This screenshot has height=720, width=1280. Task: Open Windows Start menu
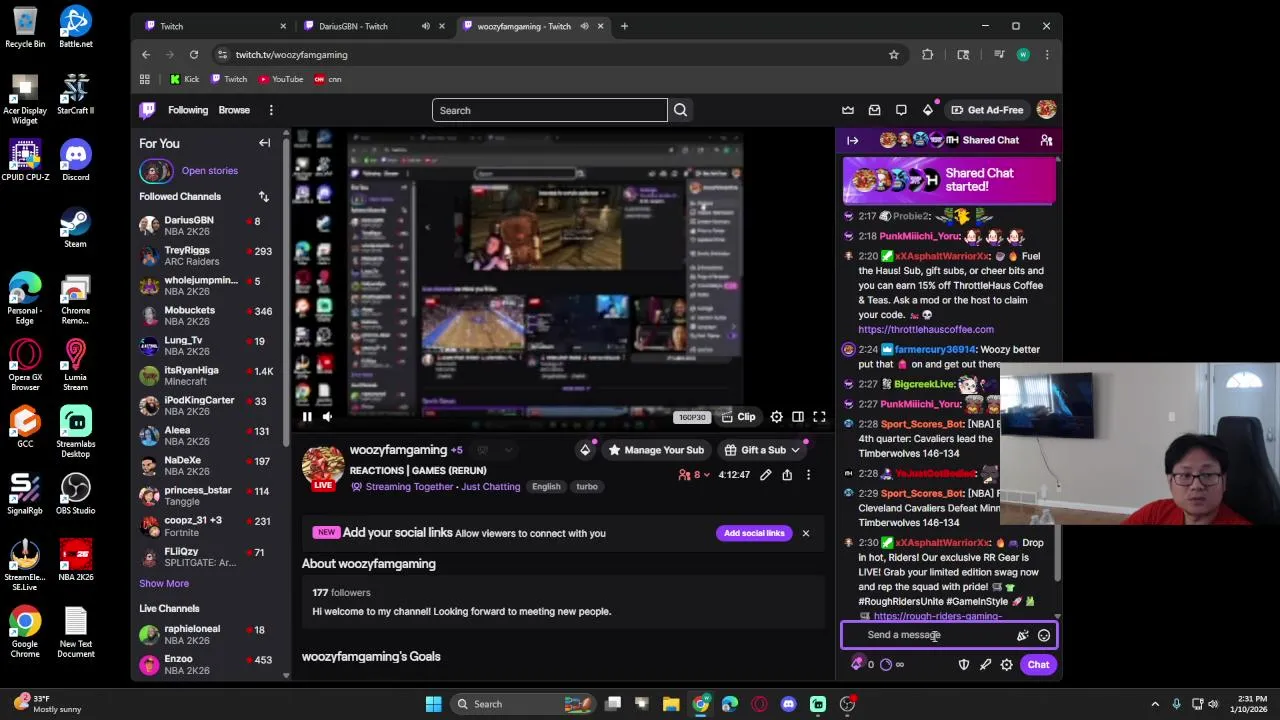coord(433,704)
